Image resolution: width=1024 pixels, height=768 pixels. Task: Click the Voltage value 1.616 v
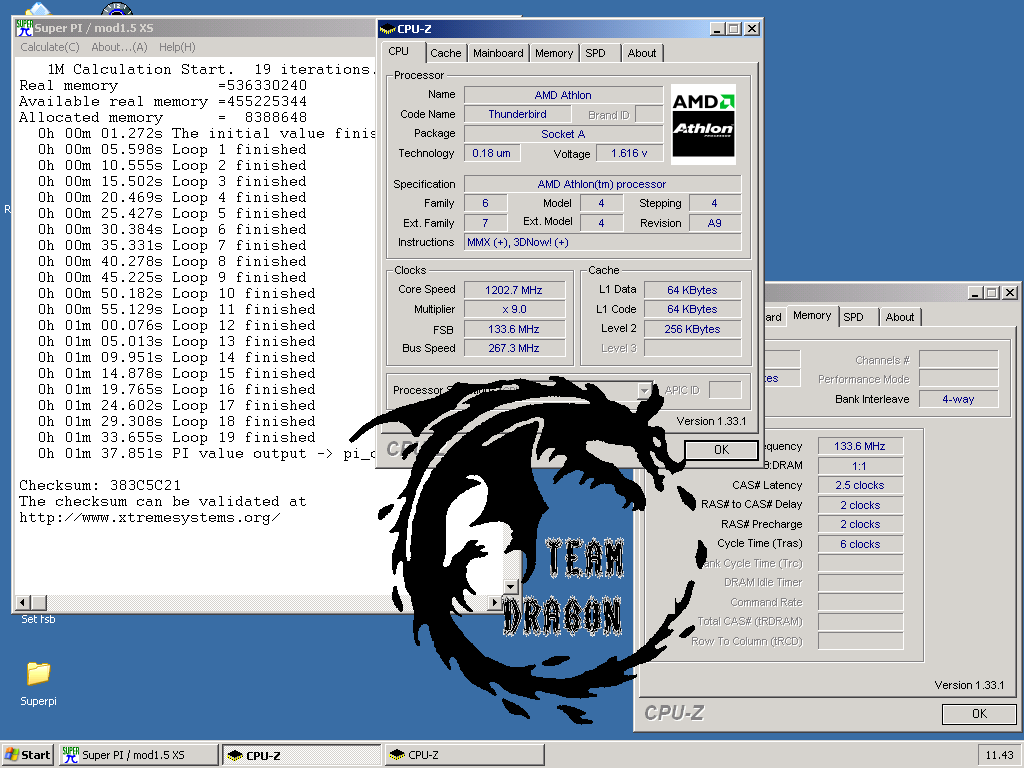click(x=629, y=153)
